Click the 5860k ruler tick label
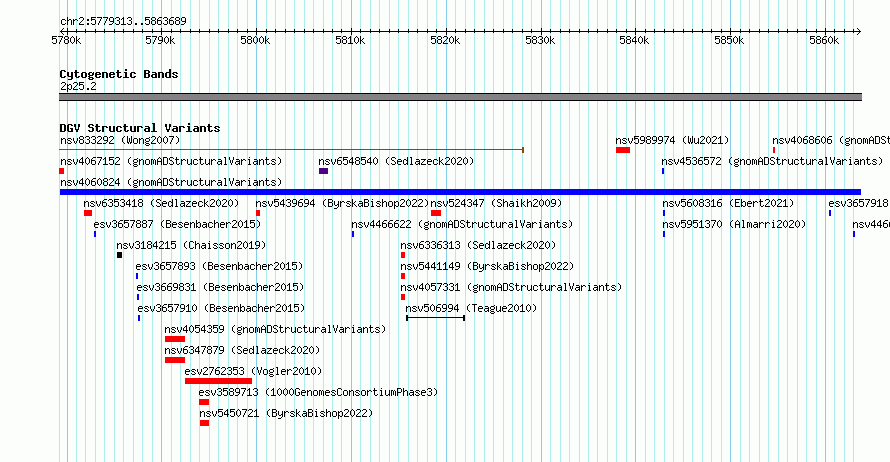 [x=824, y=41]
